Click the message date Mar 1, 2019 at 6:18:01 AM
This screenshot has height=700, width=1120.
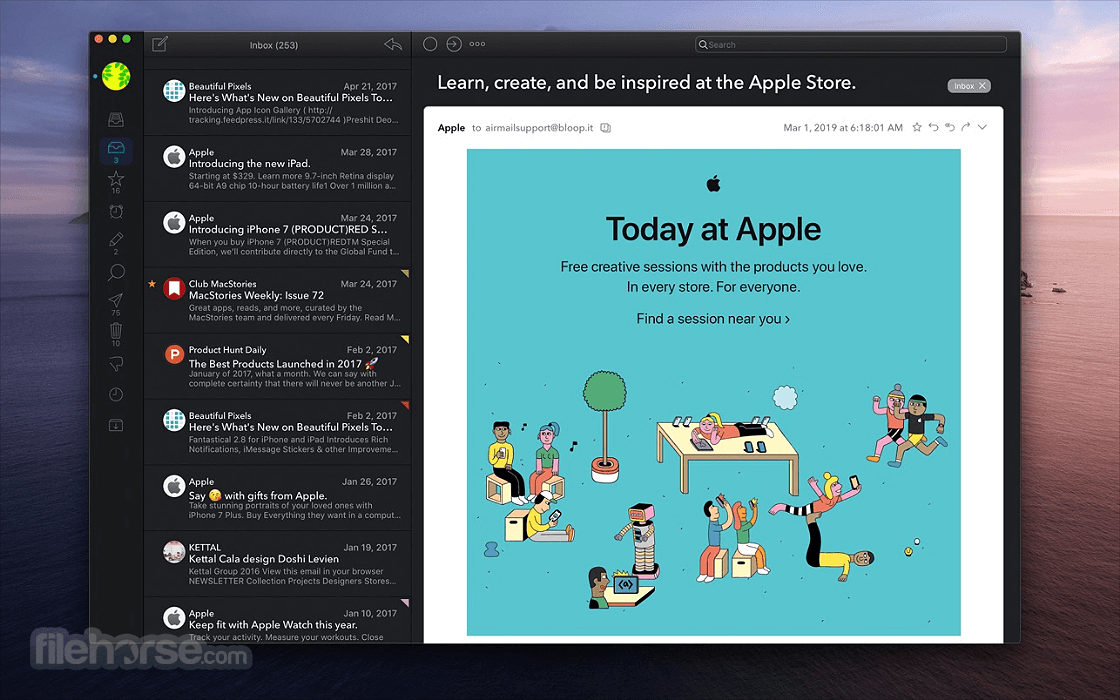[x=843, y=128]
